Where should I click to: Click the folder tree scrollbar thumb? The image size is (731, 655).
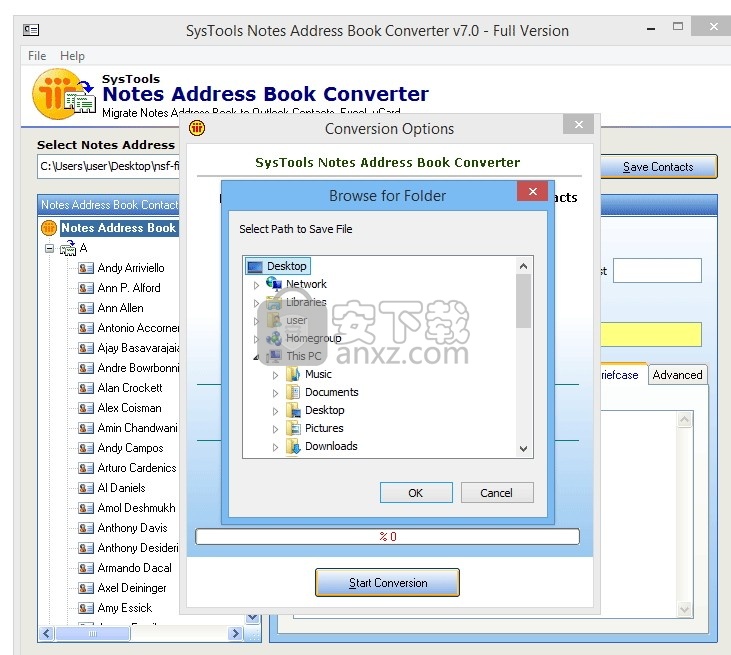click(x=523, y=301)
